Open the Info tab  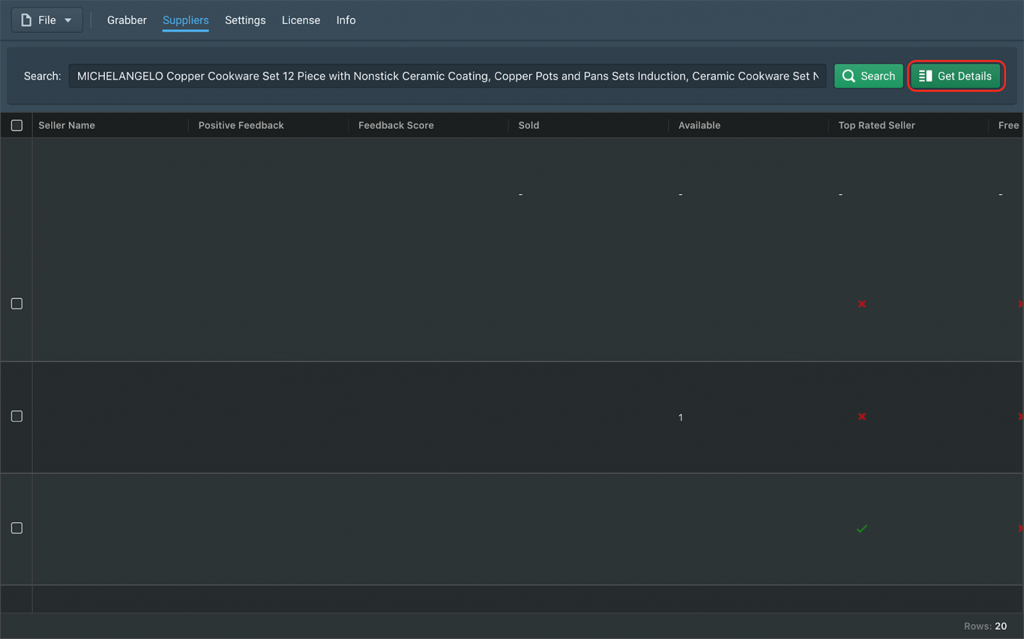(346, 20)
